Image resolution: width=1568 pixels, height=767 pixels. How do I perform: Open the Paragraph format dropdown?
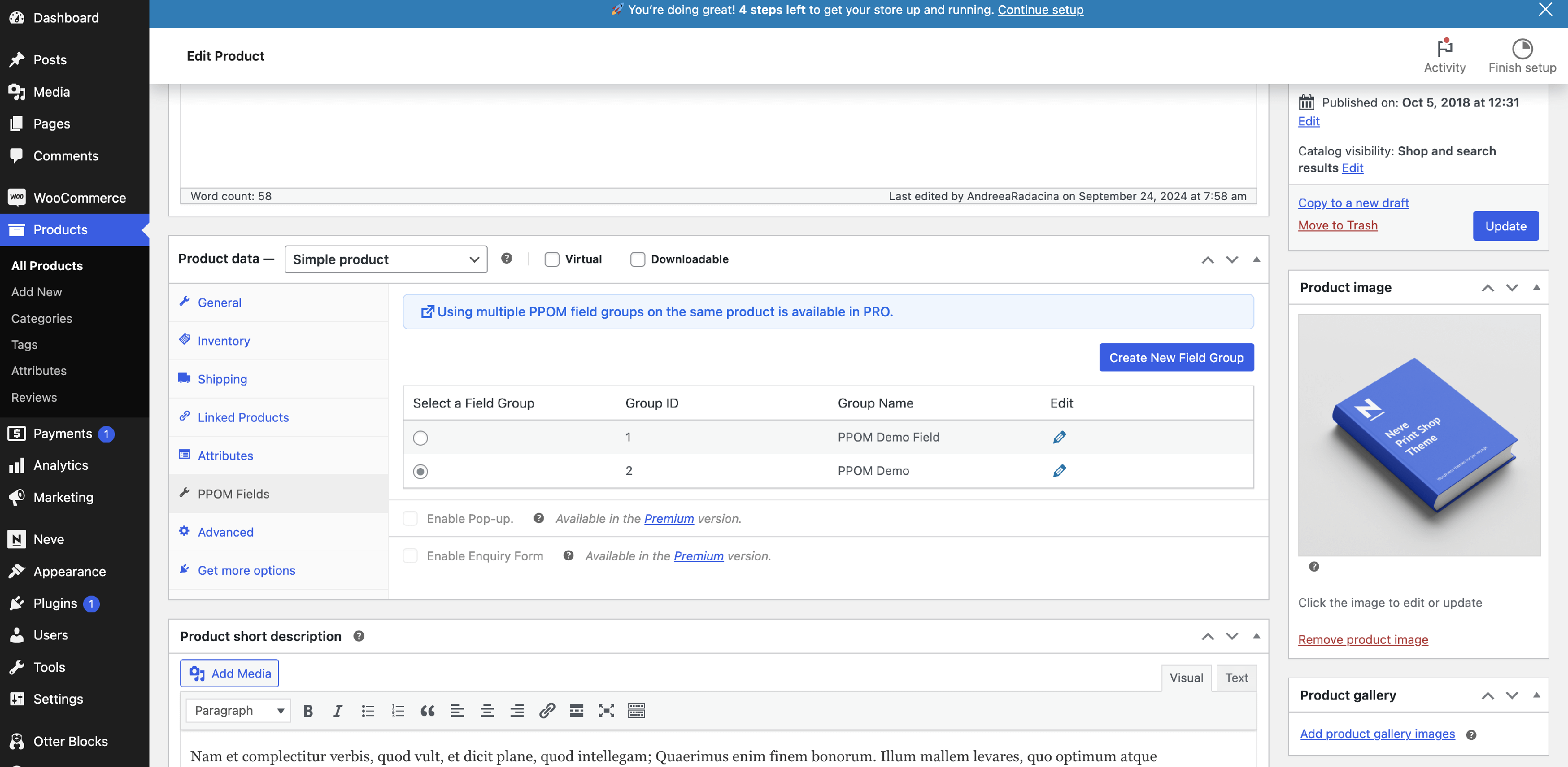coord(239,711)
